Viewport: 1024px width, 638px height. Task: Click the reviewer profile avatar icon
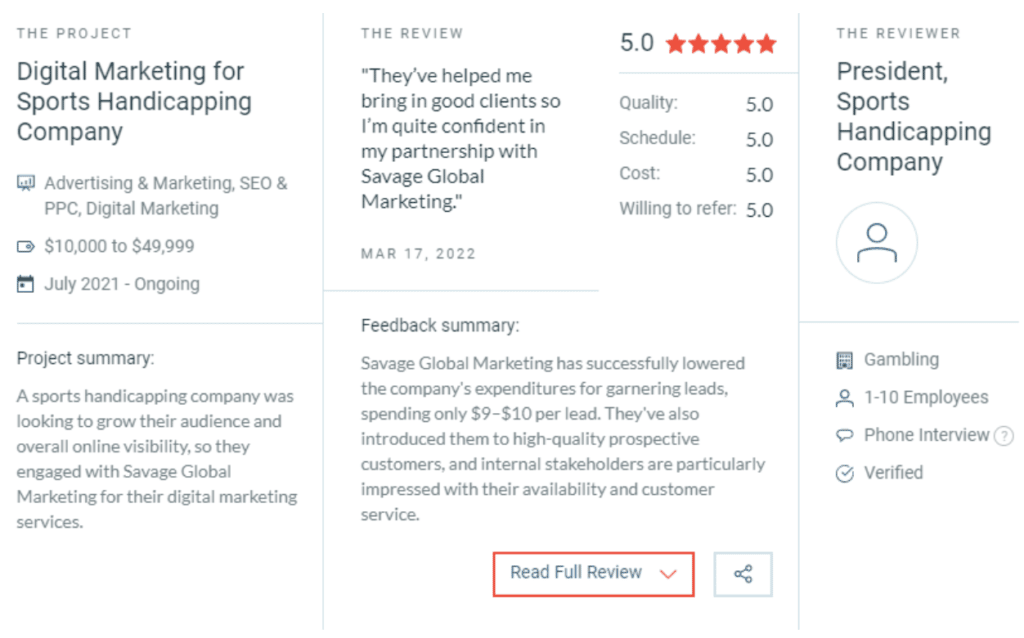876,243
